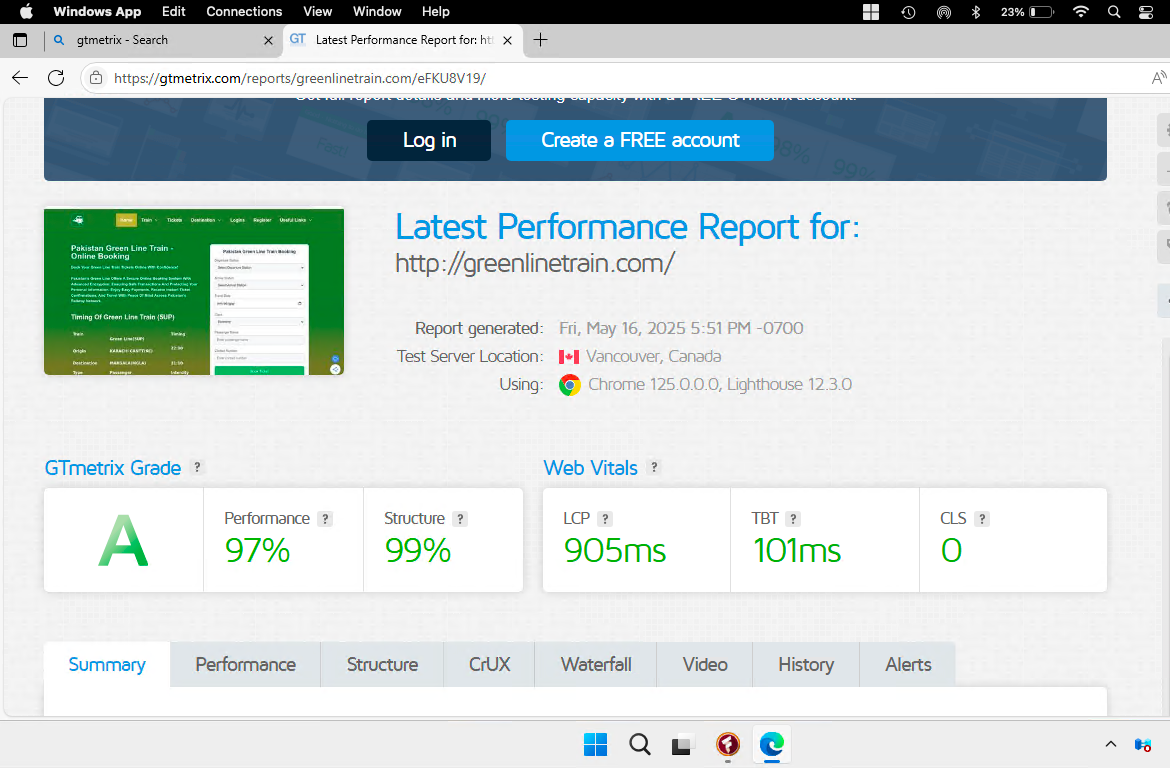
Task: Click the TBT help question mark icon
Action: click(793, 519)
